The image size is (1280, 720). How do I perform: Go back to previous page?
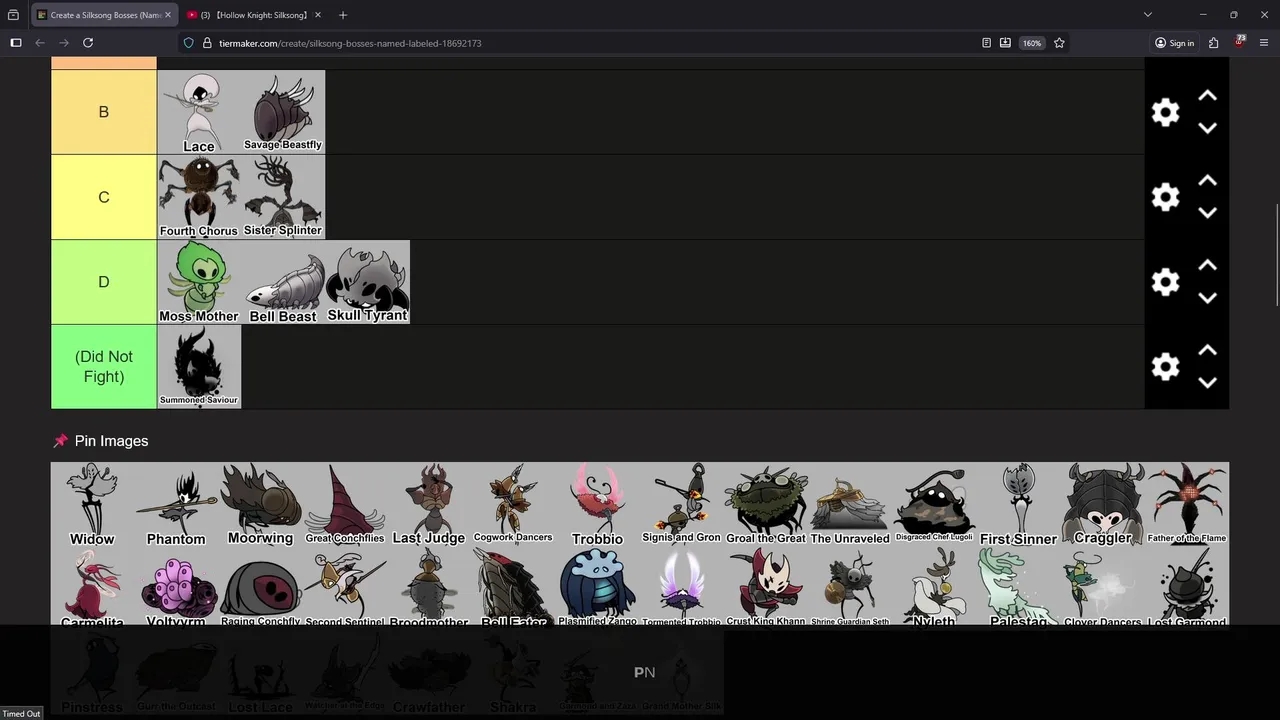click(40, 43)
